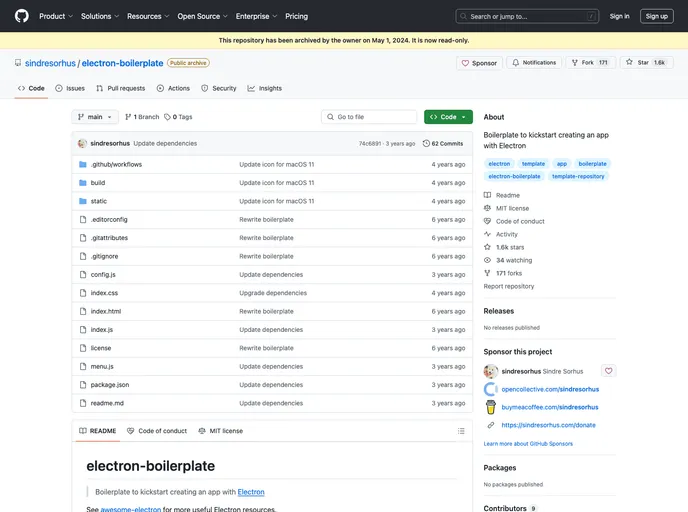The width and height of the screenshot is (688, 512).
Task: Open the Issues tab
Action: pyautogui.click(x=70, y=88)
